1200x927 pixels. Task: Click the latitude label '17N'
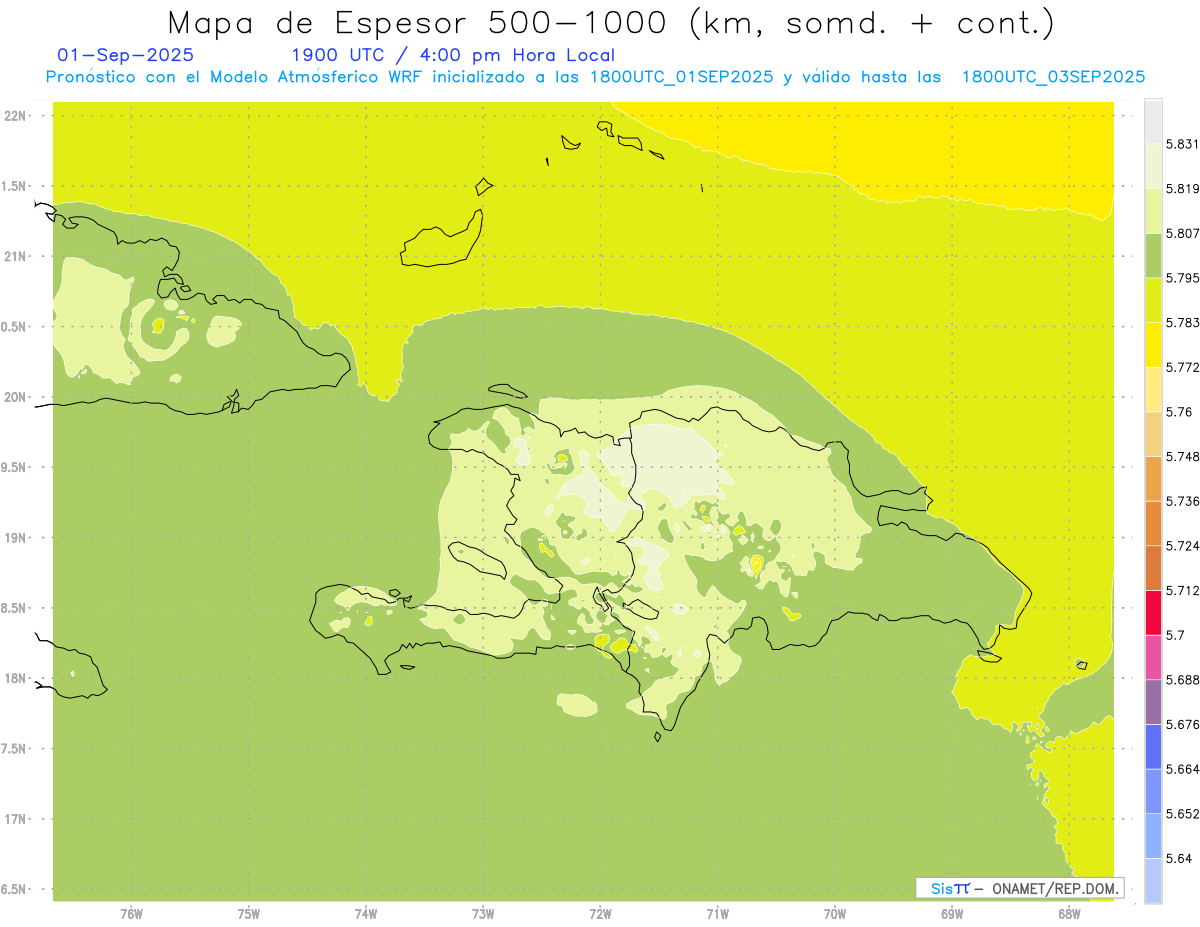[x=16, y=819]
